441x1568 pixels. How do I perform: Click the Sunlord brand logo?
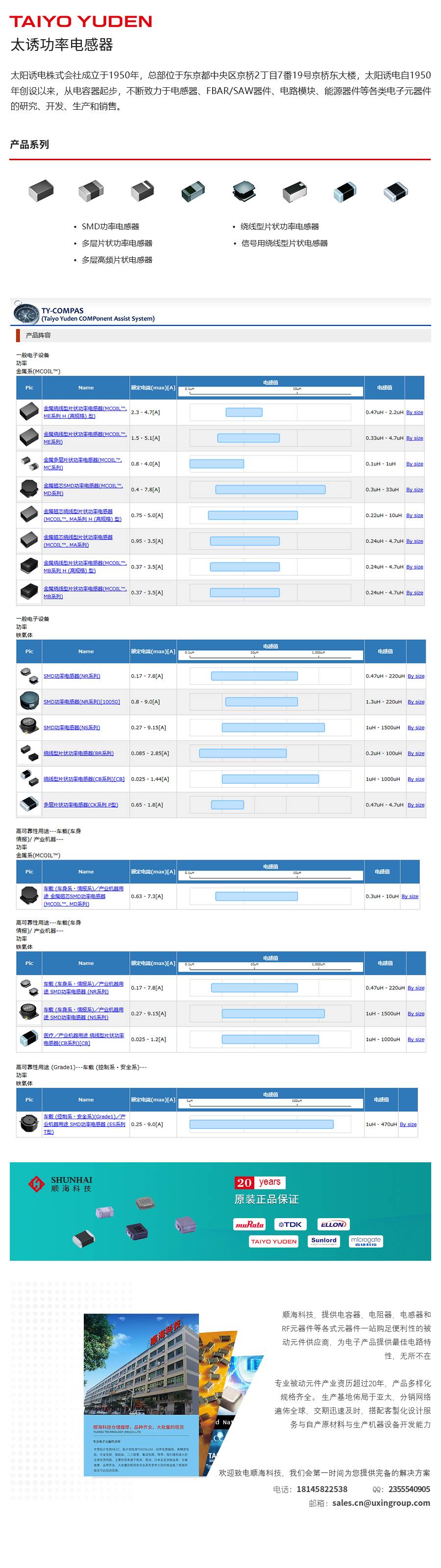pyautogui.click(x=323, y=1241)
